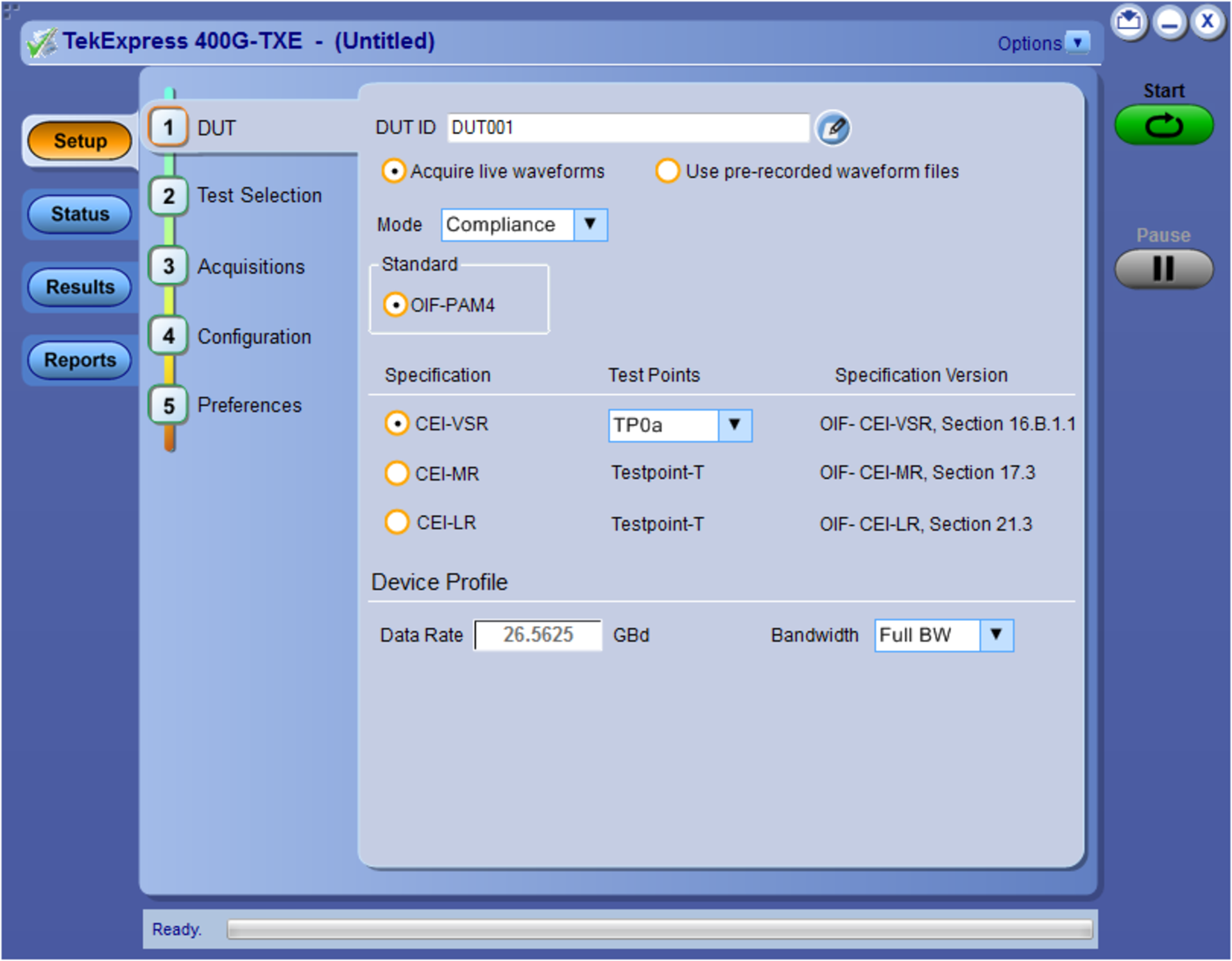Select step 3 Acquisitions badge
The image size is (1232, 961).
(x=168, y=266)
